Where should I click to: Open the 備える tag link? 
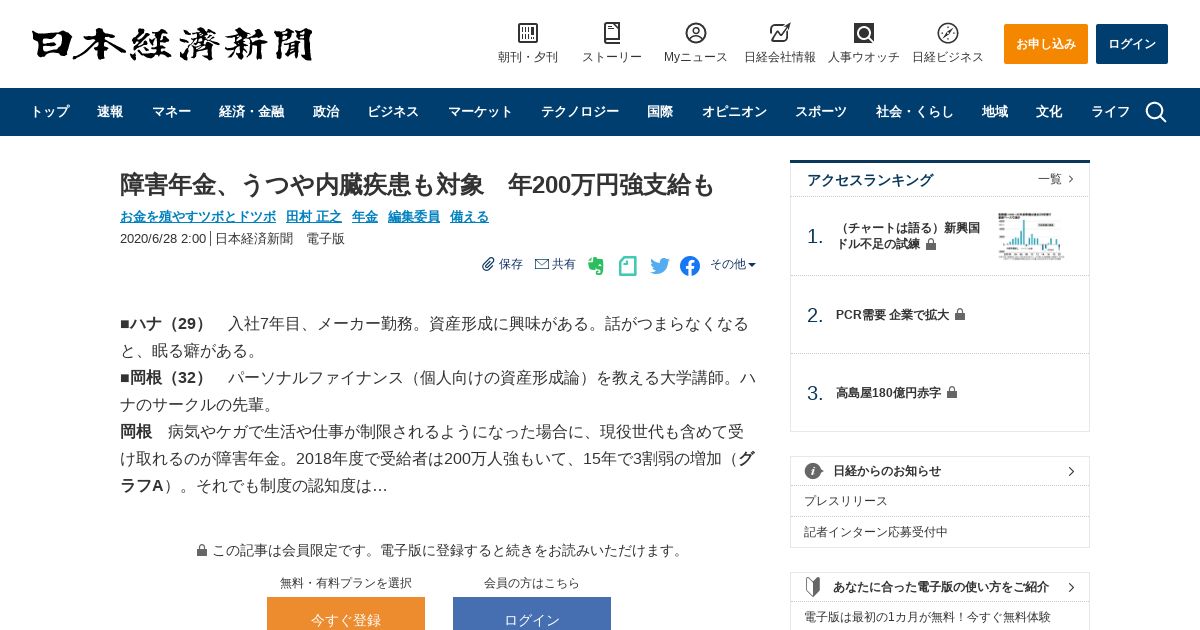coord(470,216)
